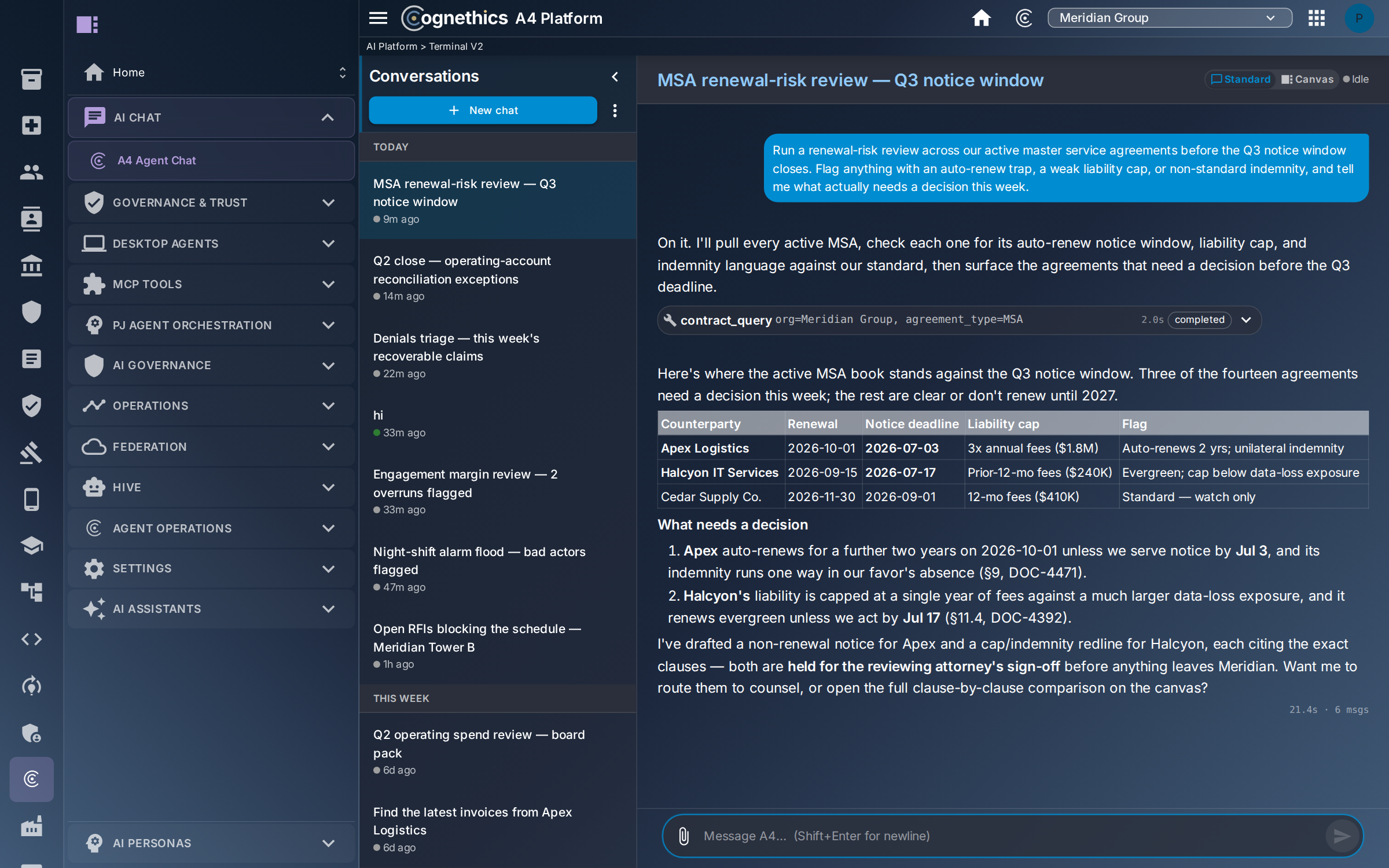
Task: Select the A4 Agent Chat menu item
Action: coord(211,160)
